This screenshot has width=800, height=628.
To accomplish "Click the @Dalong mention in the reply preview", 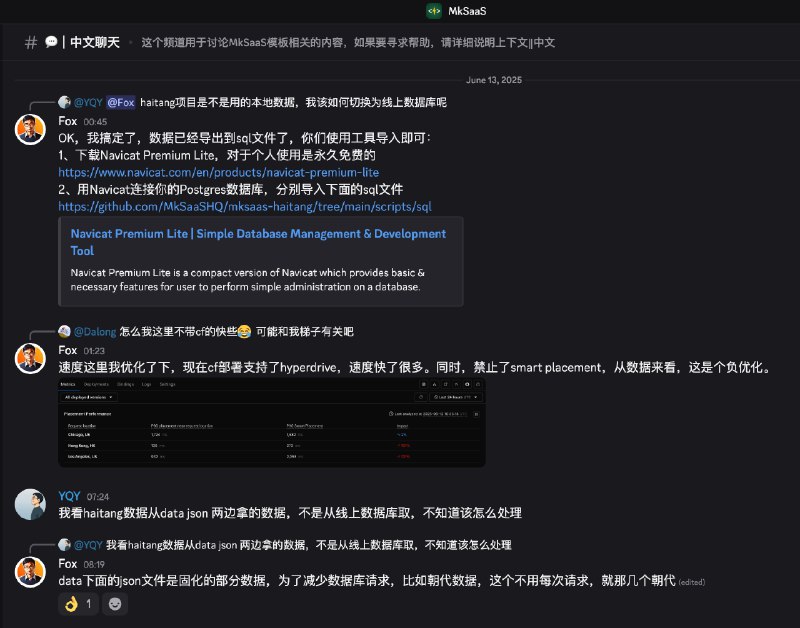I will click(x=95, y=332).
